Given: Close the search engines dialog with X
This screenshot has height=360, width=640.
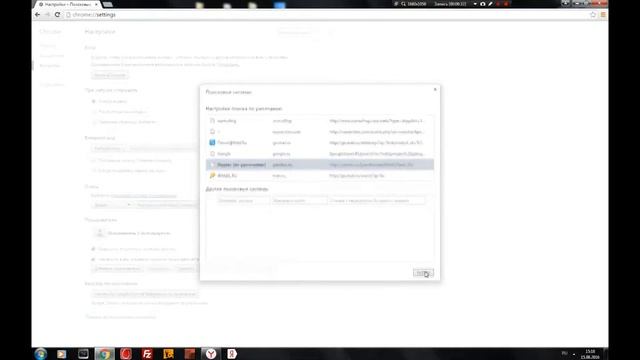Looking at the screenshot, I should point(435,89).
